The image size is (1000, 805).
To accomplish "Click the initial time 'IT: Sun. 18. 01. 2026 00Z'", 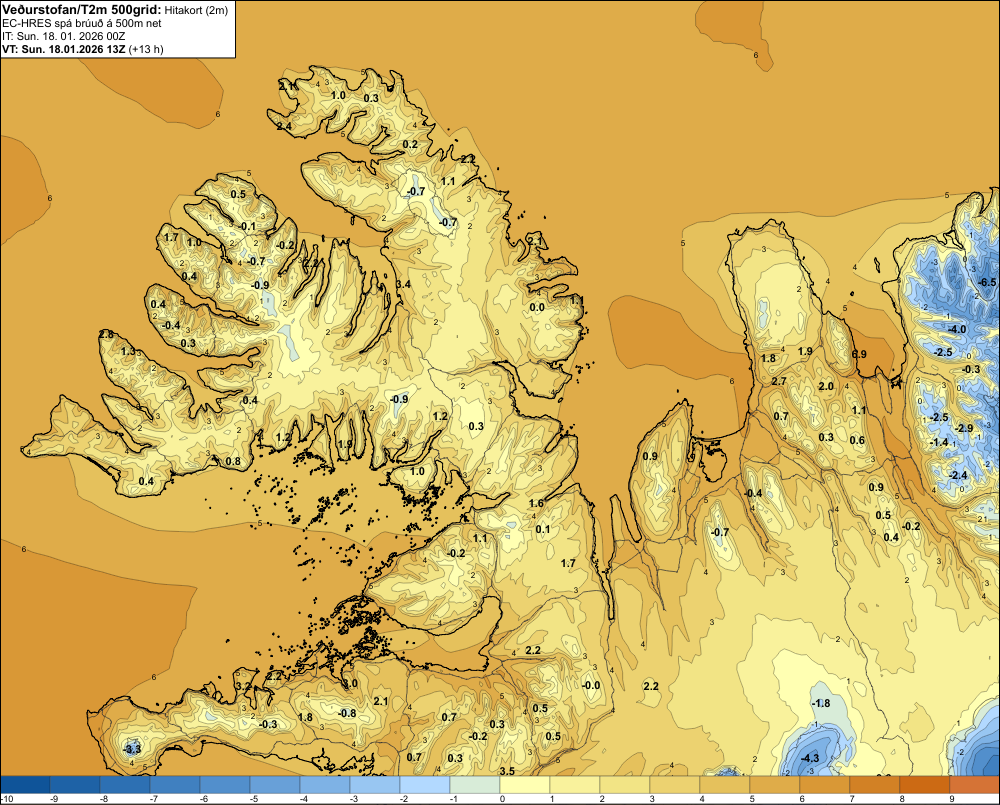I will 64,36.
